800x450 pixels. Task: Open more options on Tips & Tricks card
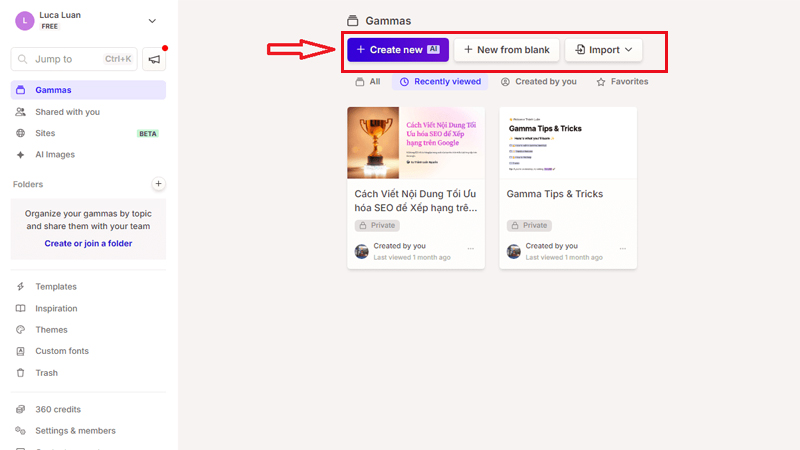pyautogui.click(x=622, y=249)
